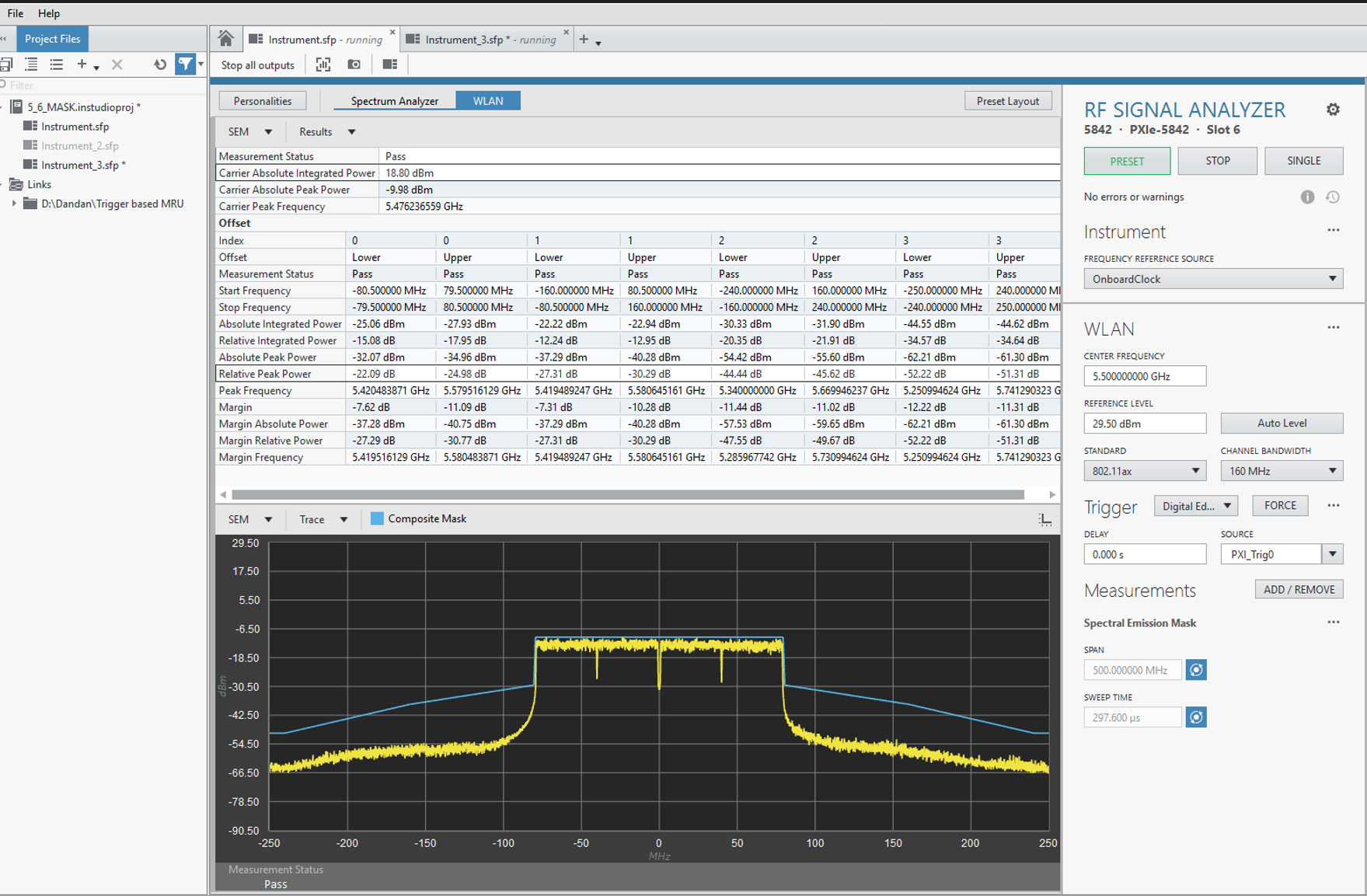The height and width of the screenshot is (896, 1367).
Task: Open the Help menu
Action: [49, 13]
